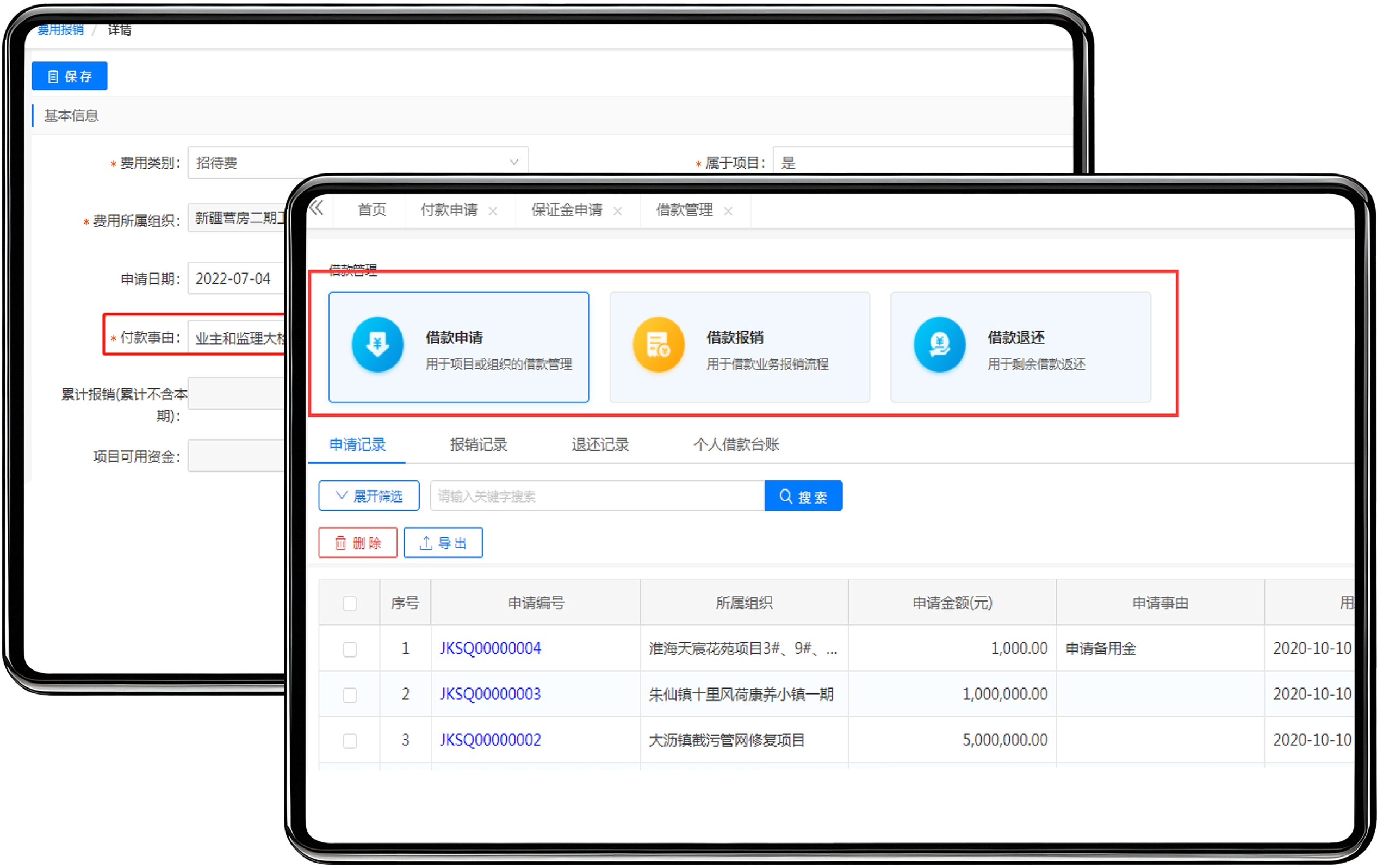Click the 申请事由 column header
This screenshot has width=1377, height=868.
(1160, 603)
